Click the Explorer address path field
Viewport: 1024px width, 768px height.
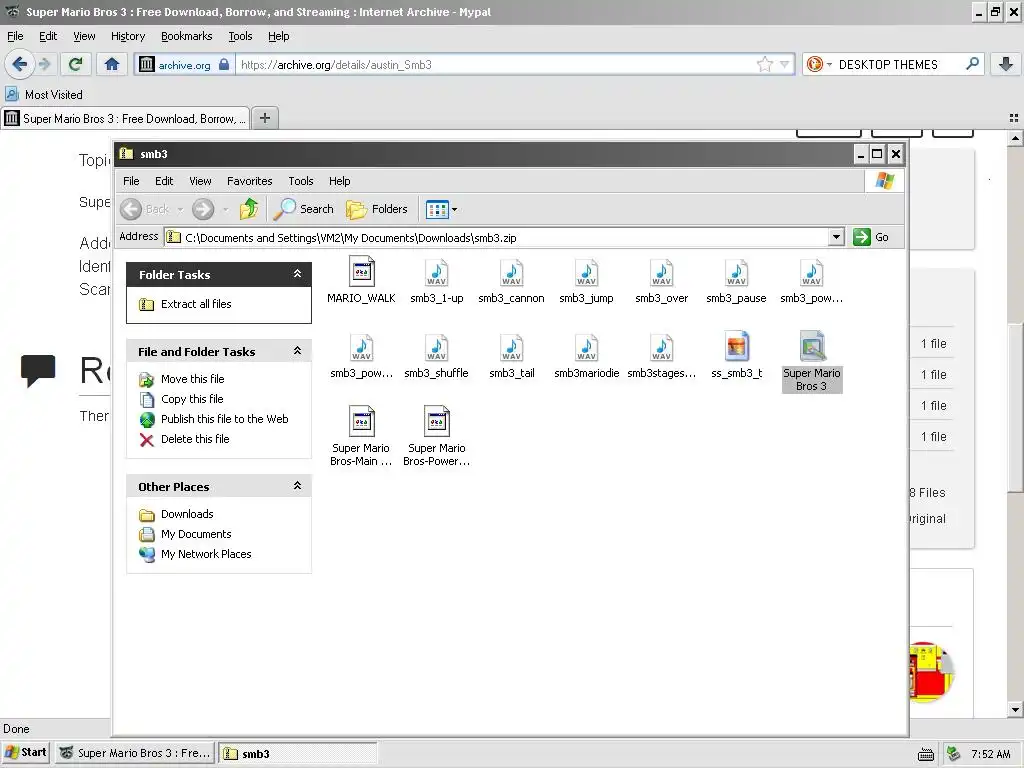(496, 237)
